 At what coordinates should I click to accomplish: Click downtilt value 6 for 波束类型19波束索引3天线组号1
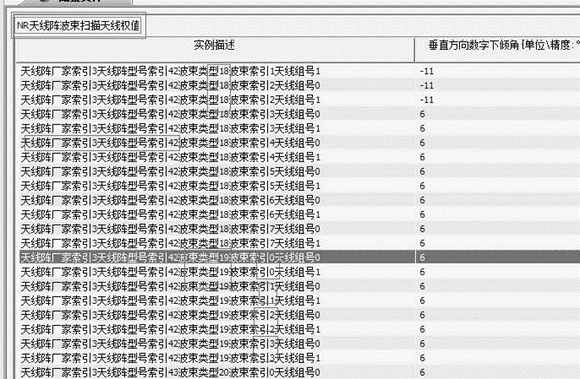click(422, 358)
